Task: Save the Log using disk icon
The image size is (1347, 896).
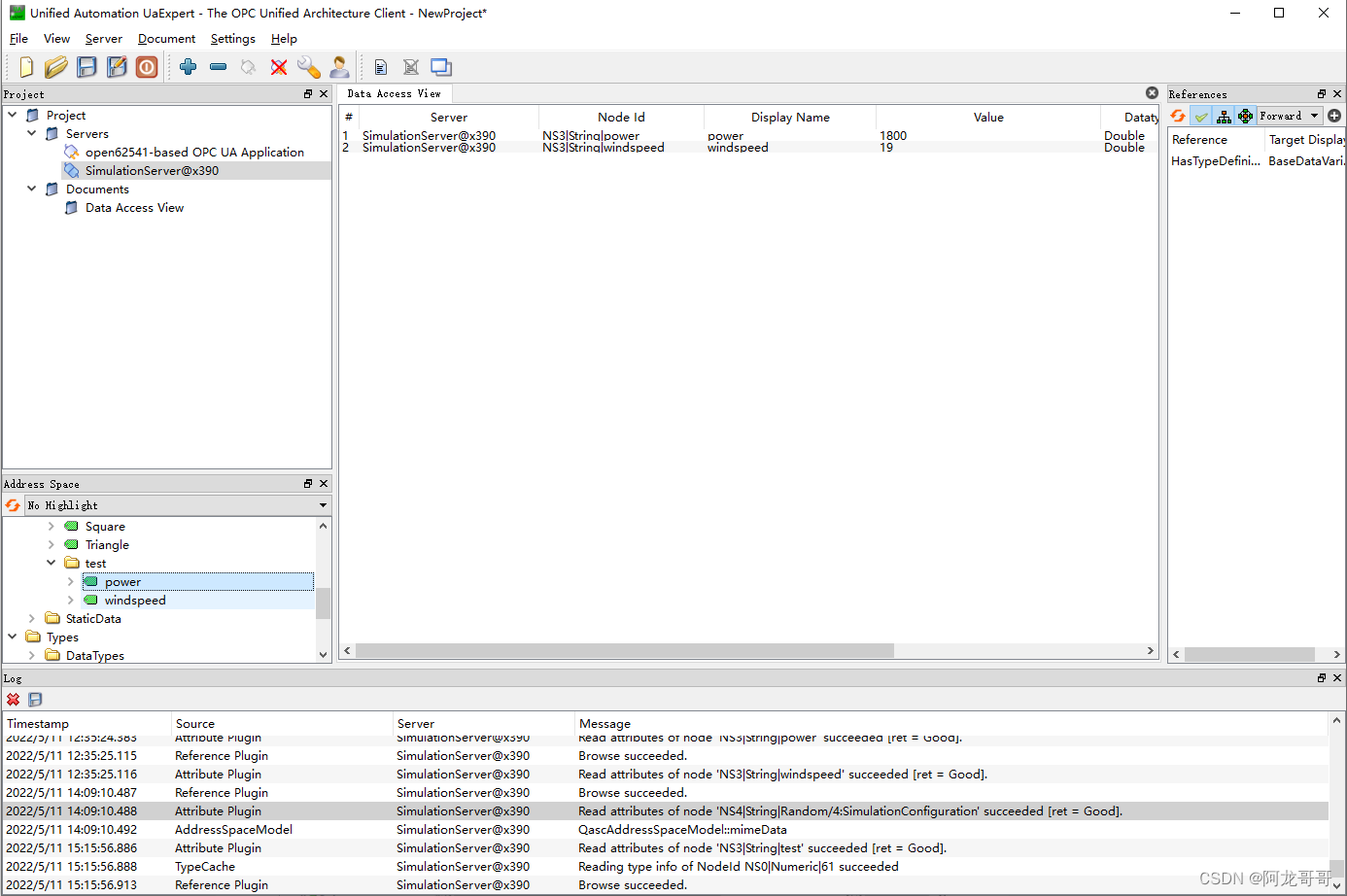Action: (35, 699)
